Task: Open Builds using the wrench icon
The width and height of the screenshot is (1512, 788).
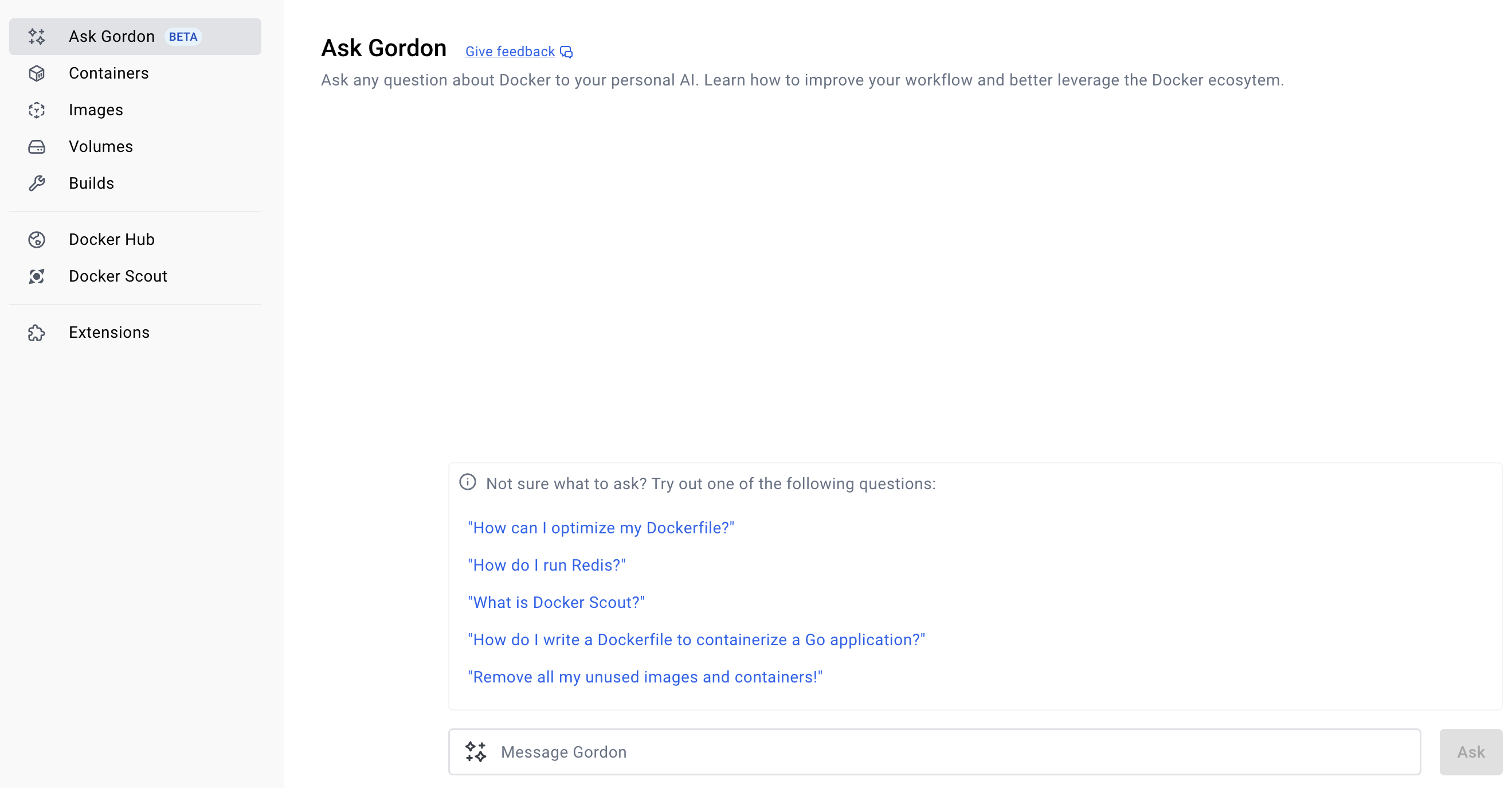Action: [36, 183]
